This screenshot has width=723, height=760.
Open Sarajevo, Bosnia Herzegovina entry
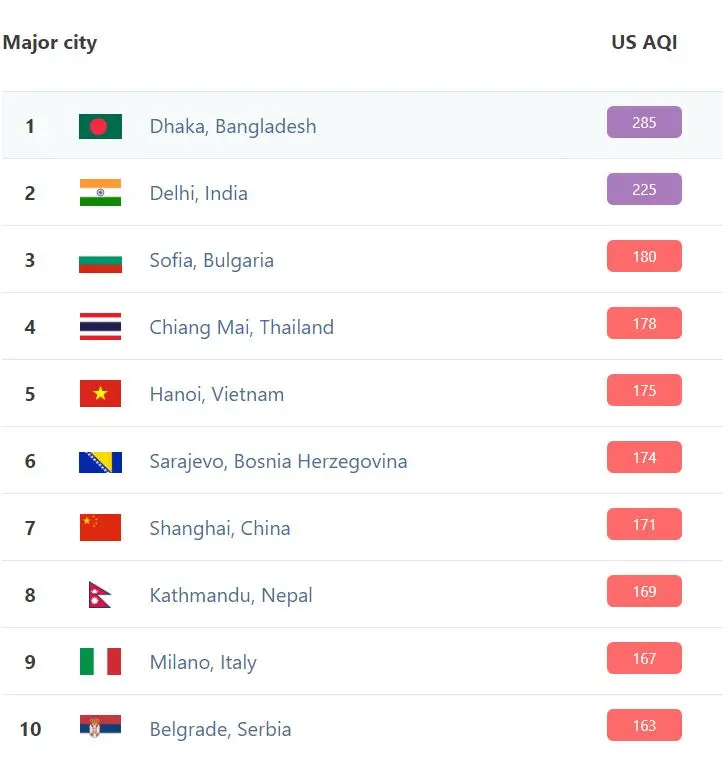tap(279, 461)
